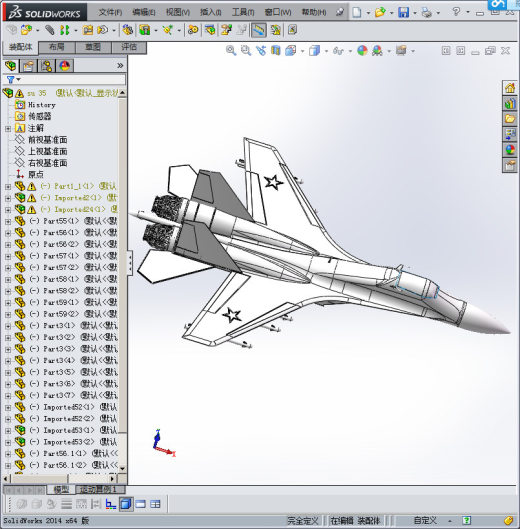Image resolution: width=520 pixels, height=529 pixels.
Task: Open the Zoom to Fit magnifier tool
Action: click(231, 51)
